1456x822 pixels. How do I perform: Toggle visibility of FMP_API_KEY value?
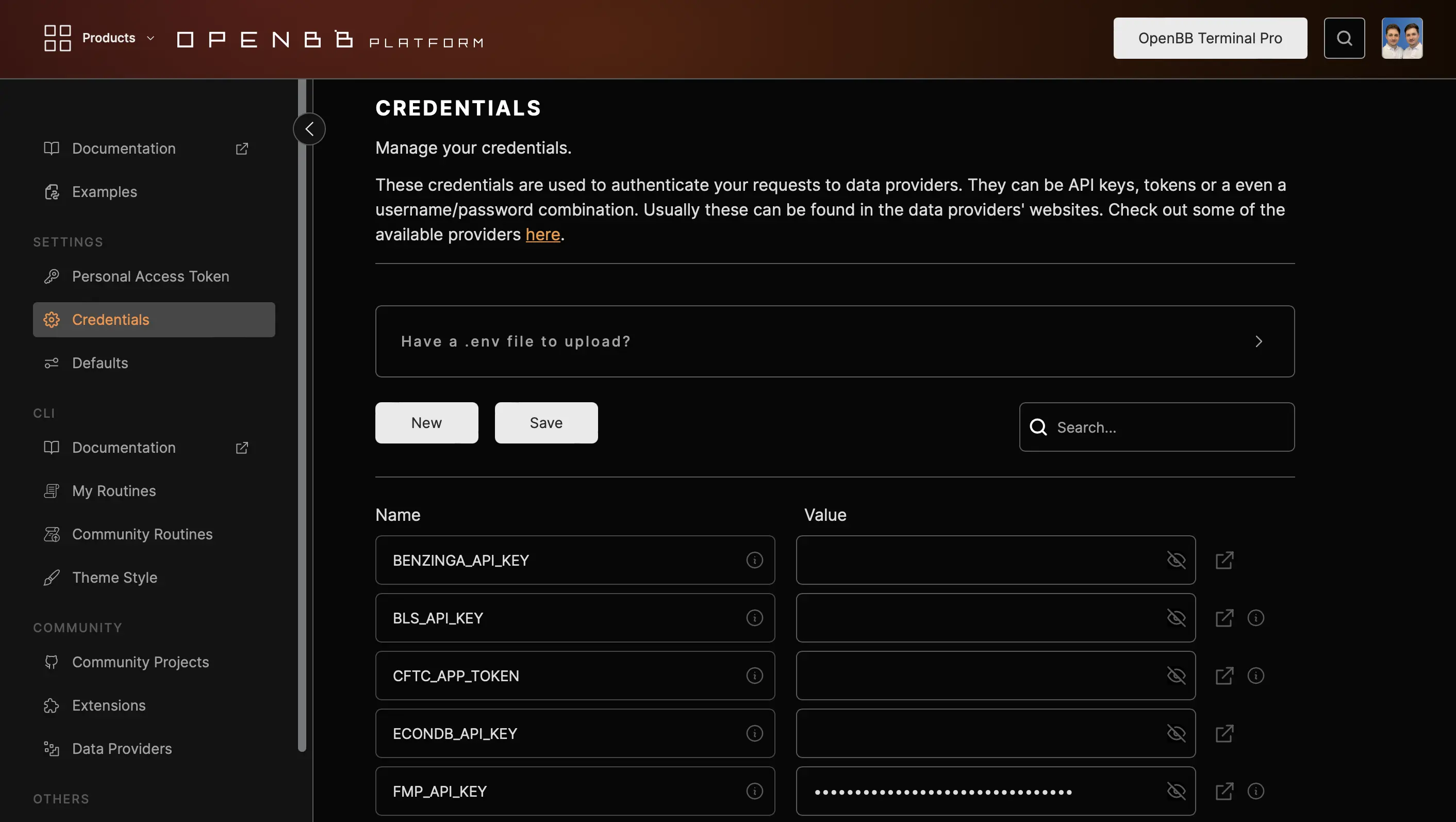pyautogui.click(x=1176, y=791)
